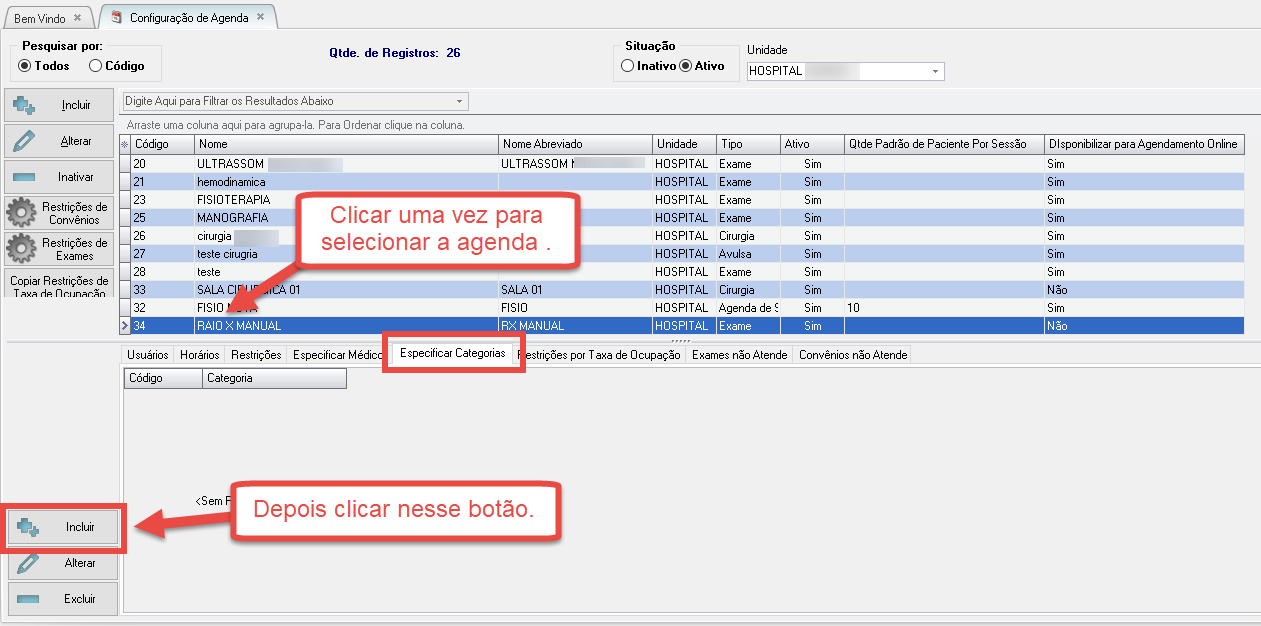Click the upper Incluir plus icon
Image resolution: width=1261 pixels, height=626 pixels.
(x=25, y=105)
